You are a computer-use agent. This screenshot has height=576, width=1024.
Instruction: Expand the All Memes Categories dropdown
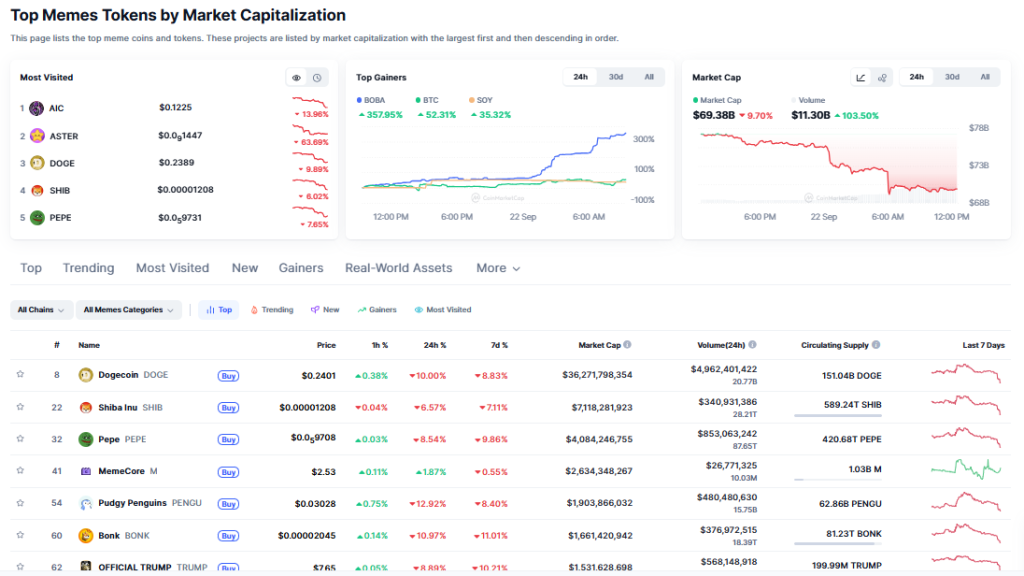(x=128, y=310)
